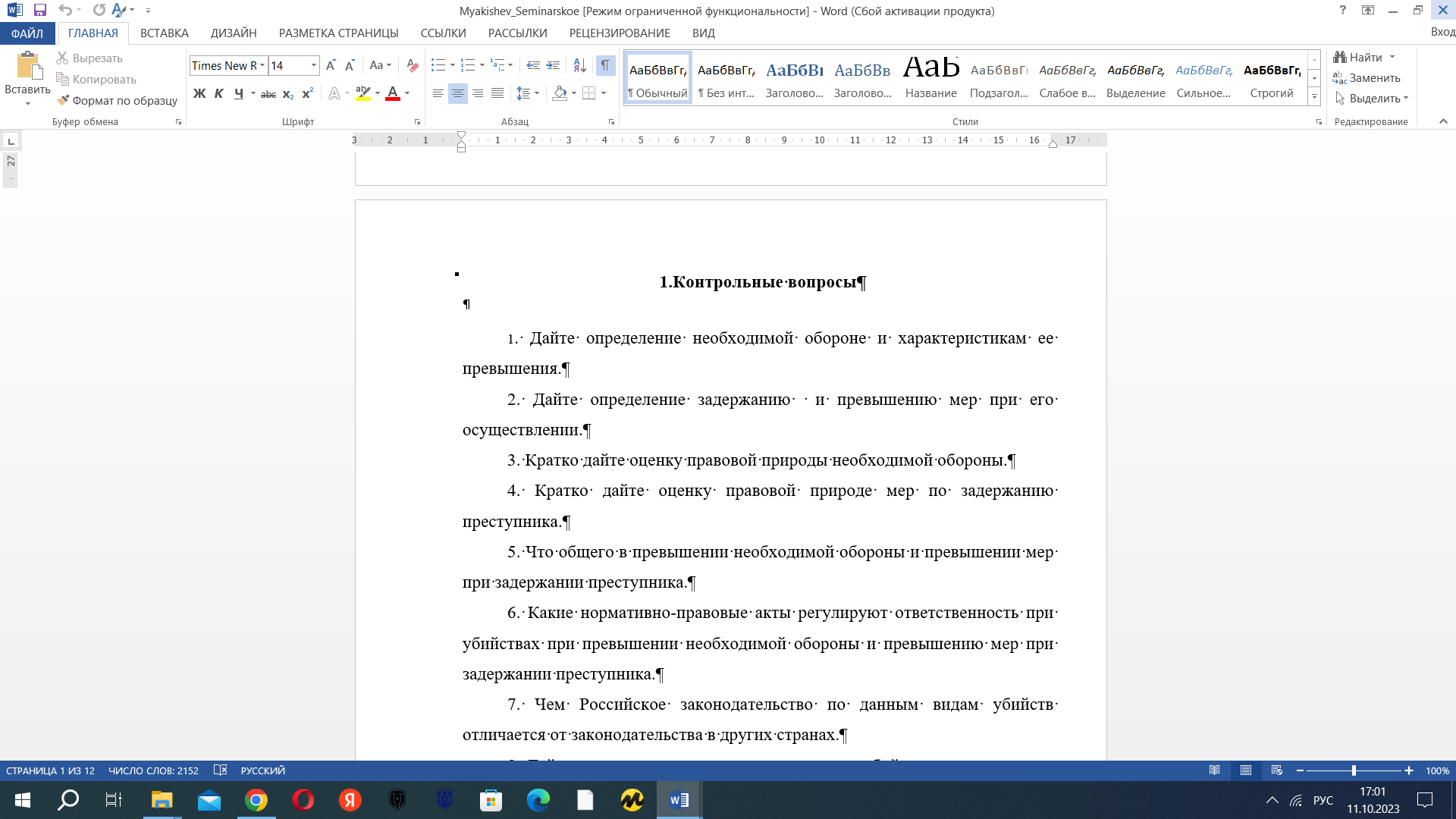Toggle italic (К) formatting
The height and width of the screenshot is (819, 1456).
219,93
